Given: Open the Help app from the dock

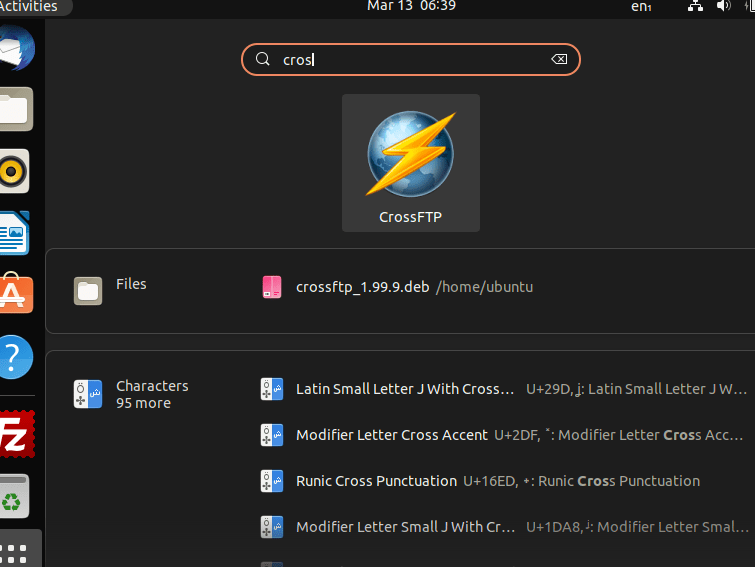Looking at the screenshot, I should point(16,357).
